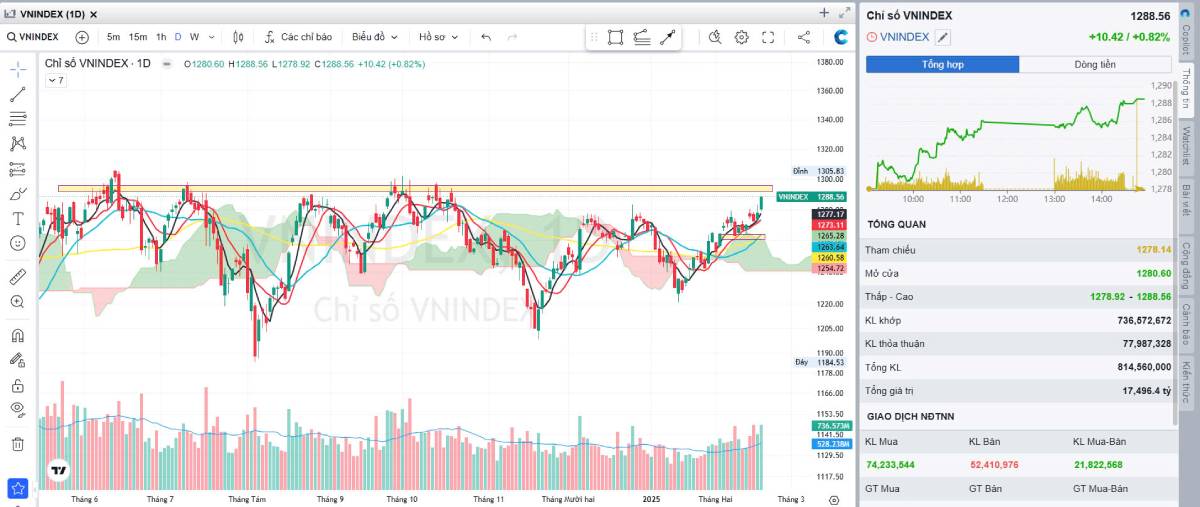The width and height of the screenshot is (1200, 507).
Task: Toggle the favorites star button
Action: [17, 489]
